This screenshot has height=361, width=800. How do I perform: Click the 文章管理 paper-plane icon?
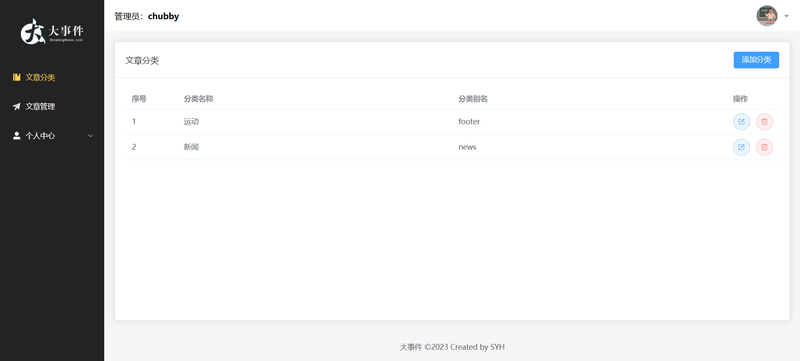click(17, 107)
